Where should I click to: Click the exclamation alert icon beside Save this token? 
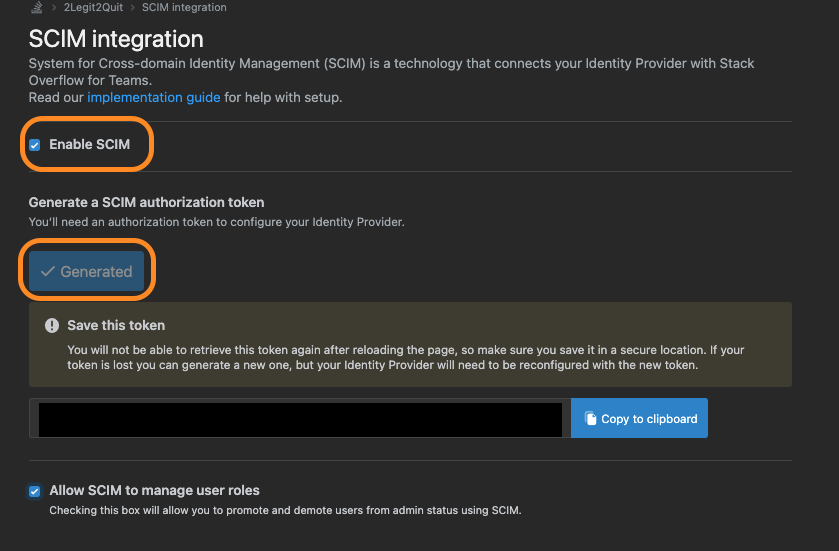point(52,326)
